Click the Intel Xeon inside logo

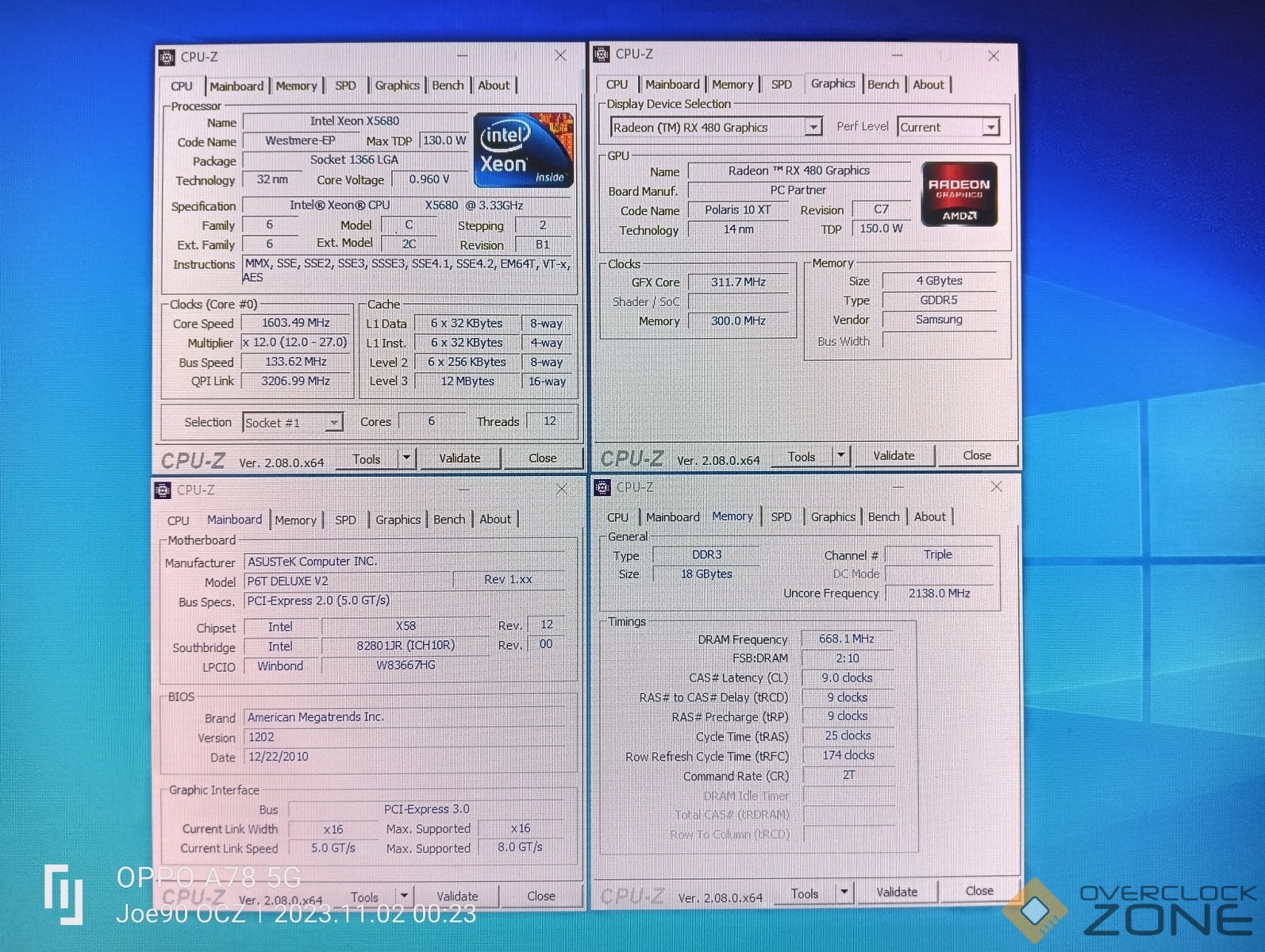(x=523, y=150)
